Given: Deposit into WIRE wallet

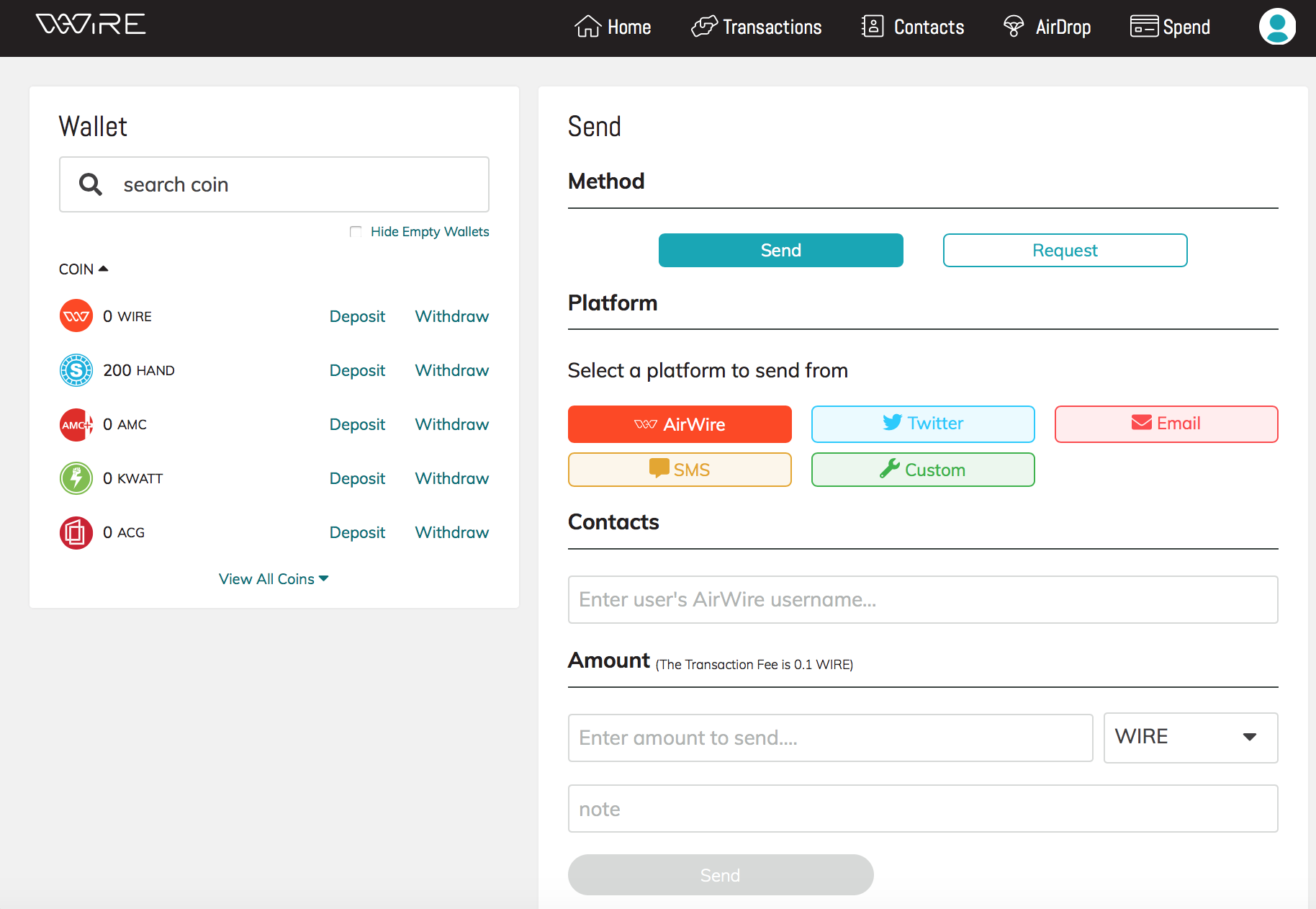Looking at the screenshot, I should (357, 316).
